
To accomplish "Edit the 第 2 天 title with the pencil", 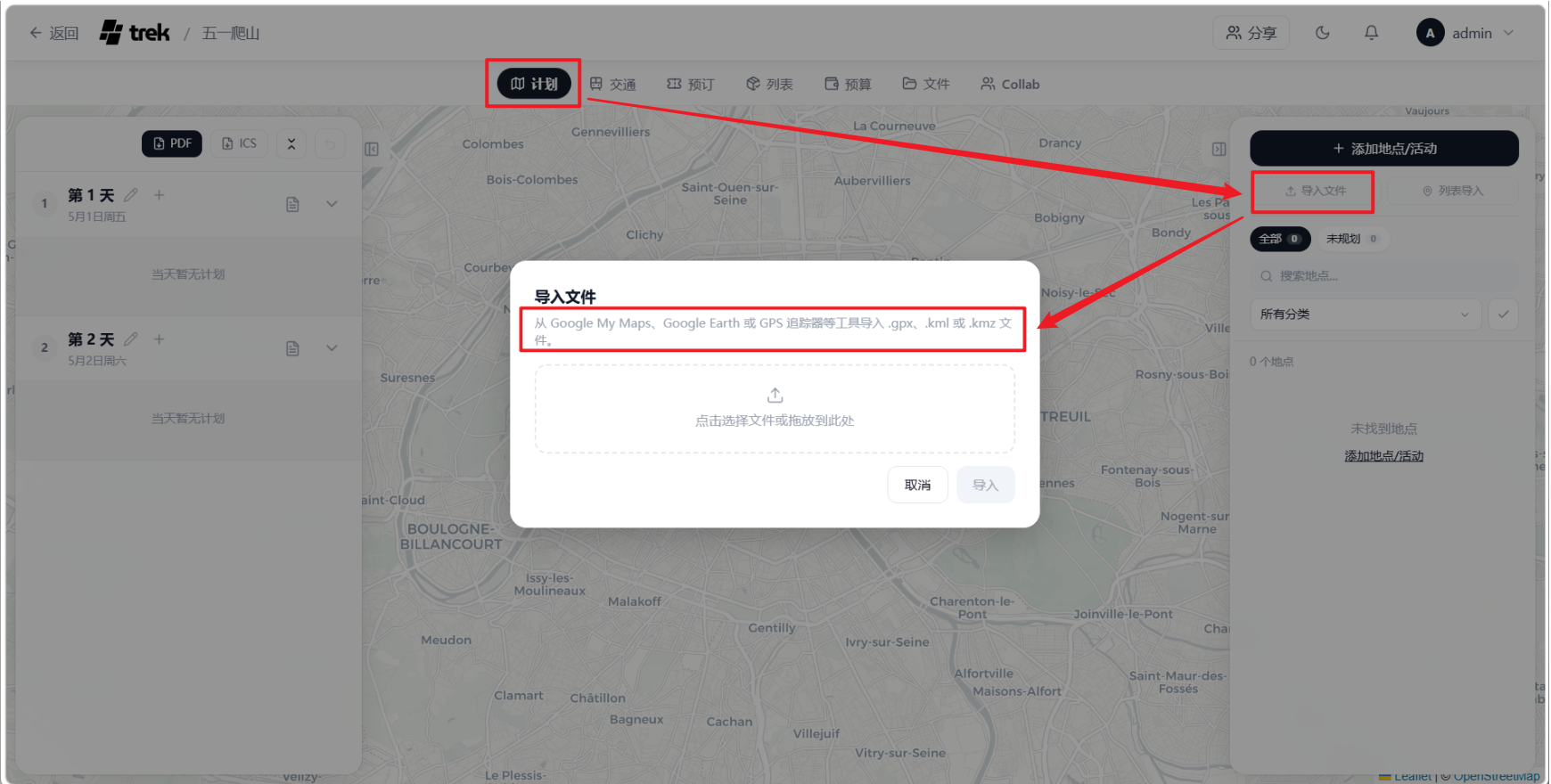I will coord(131,339).
